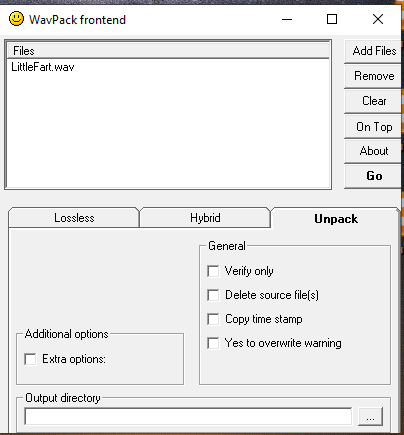Click the Output directory text field
This screenshot has width=404, height=435.
(188, 416)
